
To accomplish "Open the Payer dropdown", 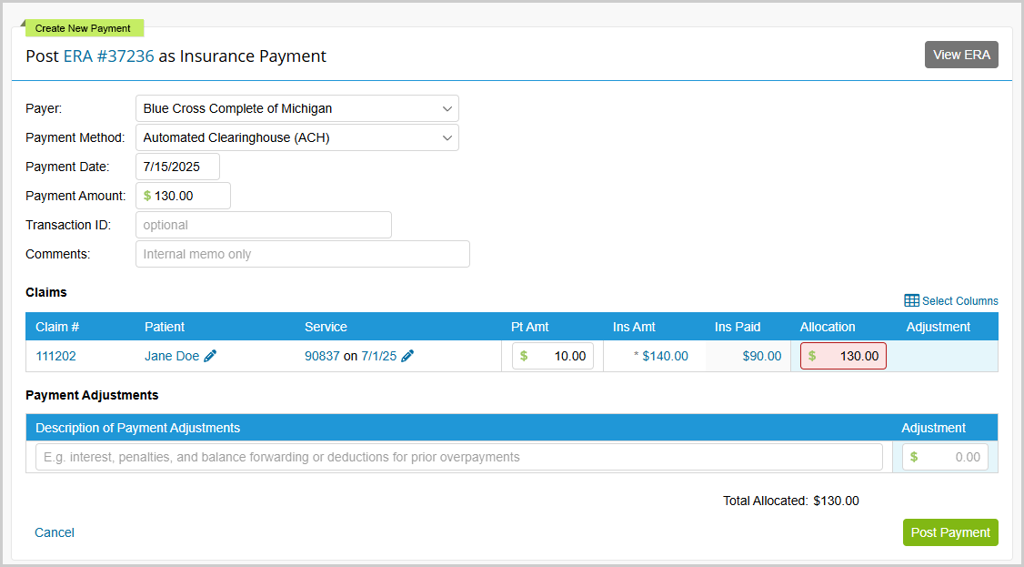I will click(x=297, y=108).
